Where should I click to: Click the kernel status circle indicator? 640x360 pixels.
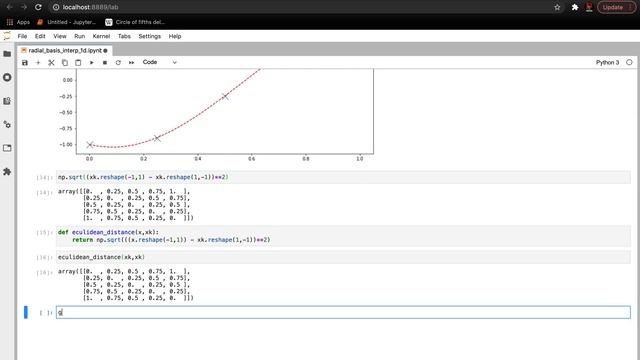(629, 62)
